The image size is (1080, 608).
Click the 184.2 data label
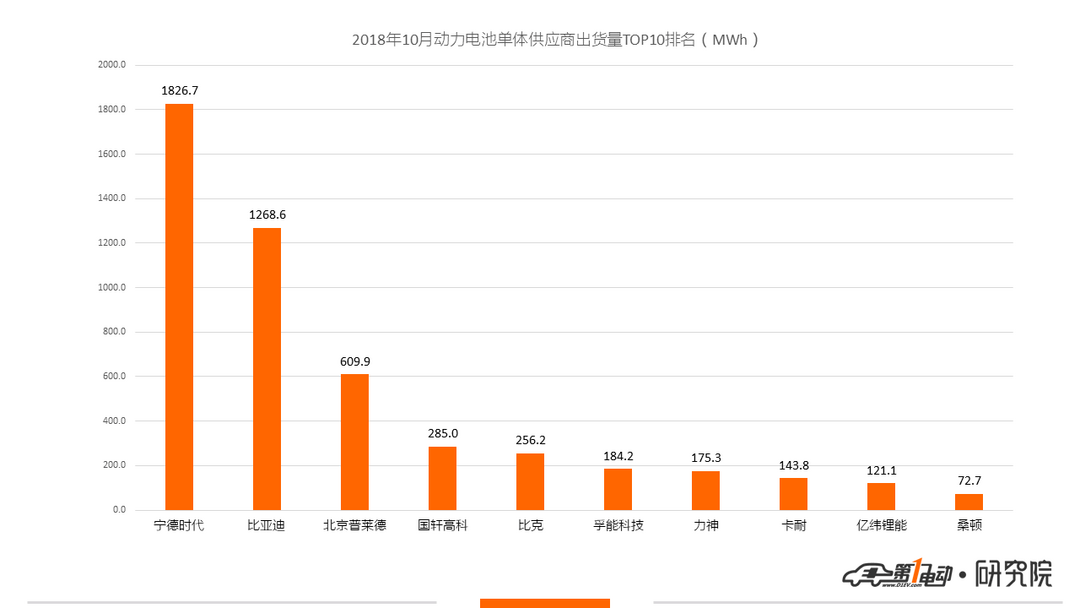tap(618, 456)
